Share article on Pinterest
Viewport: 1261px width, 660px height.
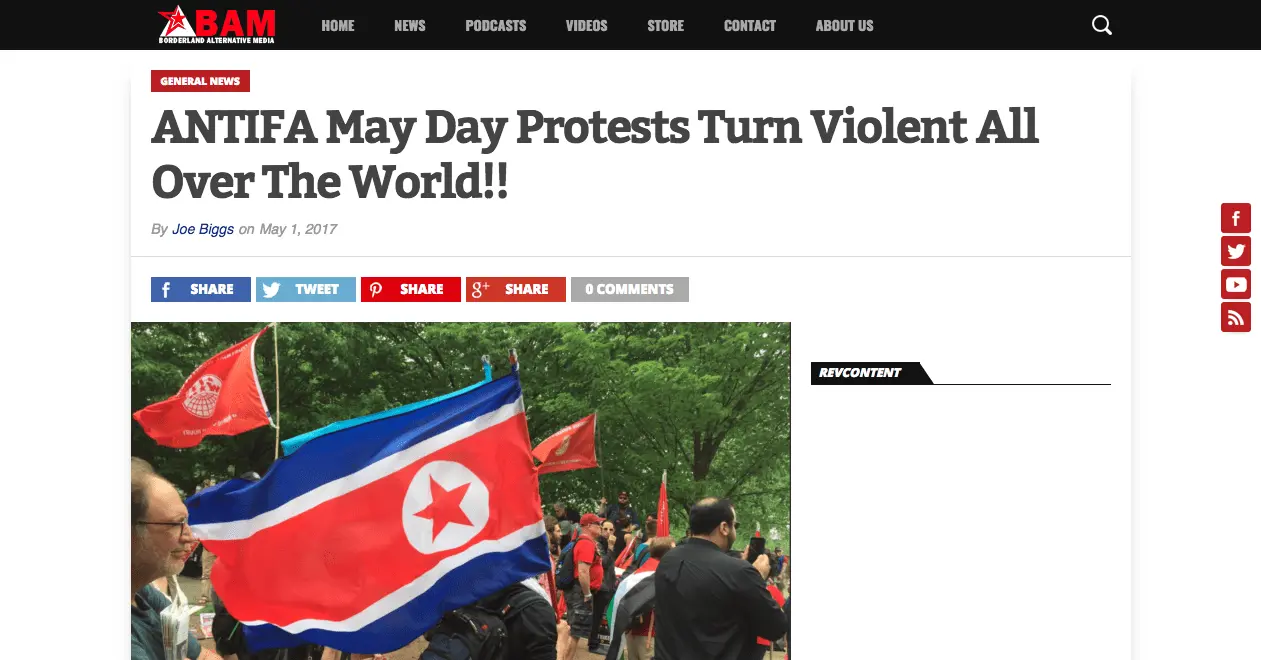tap(411, 289)
